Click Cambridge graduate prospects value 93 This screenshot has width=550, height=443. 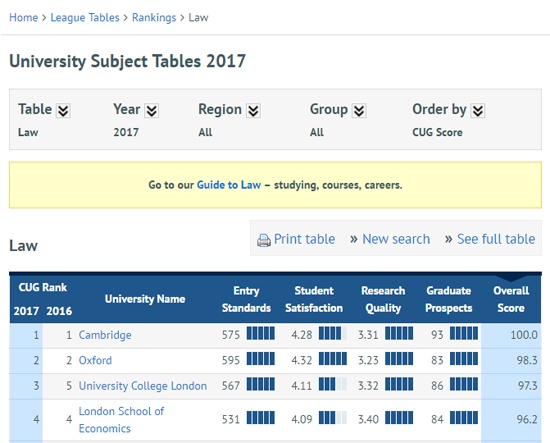point(437,335)
